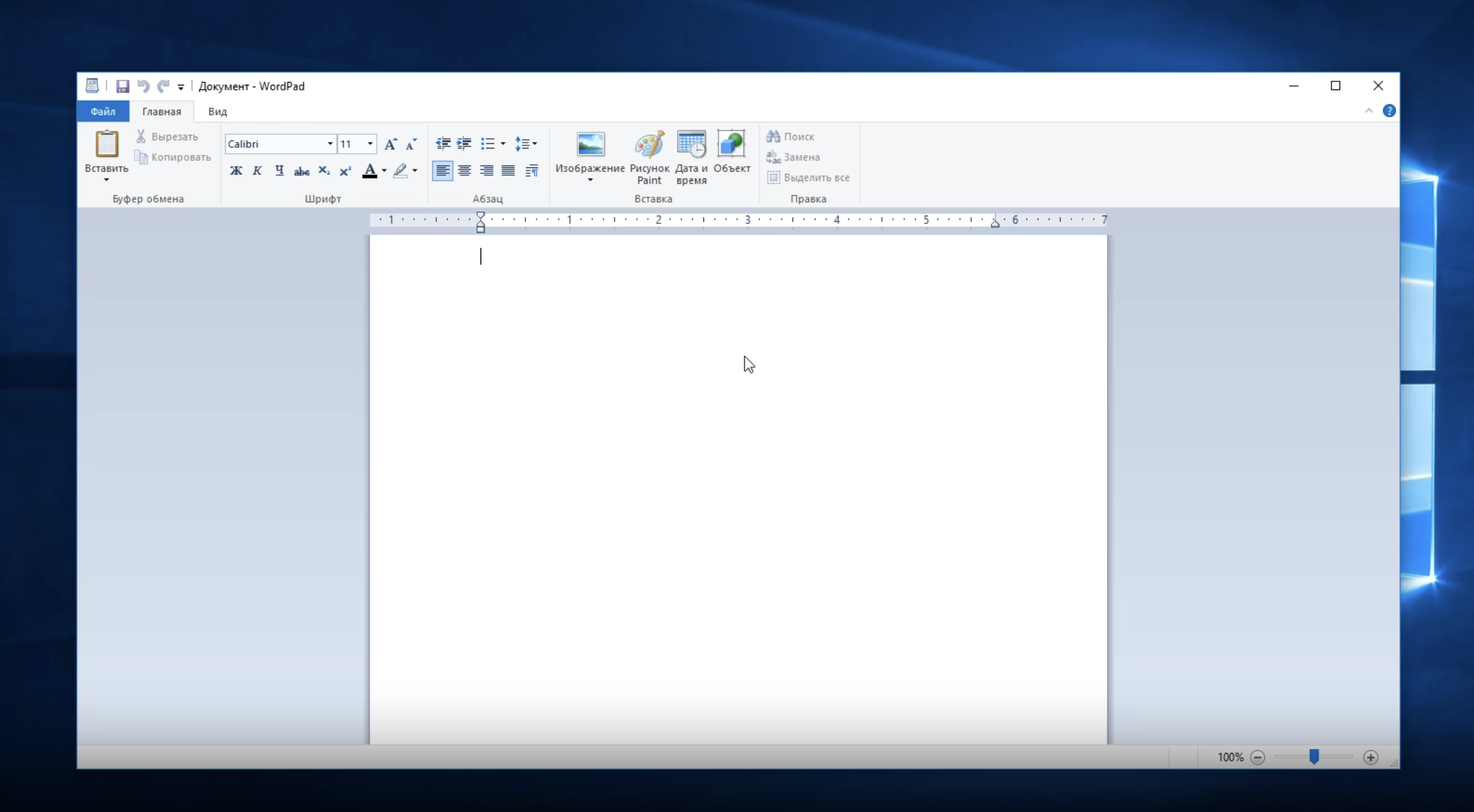
Task: Open the WordPad help icon
Action: [x=1389, y=111]
